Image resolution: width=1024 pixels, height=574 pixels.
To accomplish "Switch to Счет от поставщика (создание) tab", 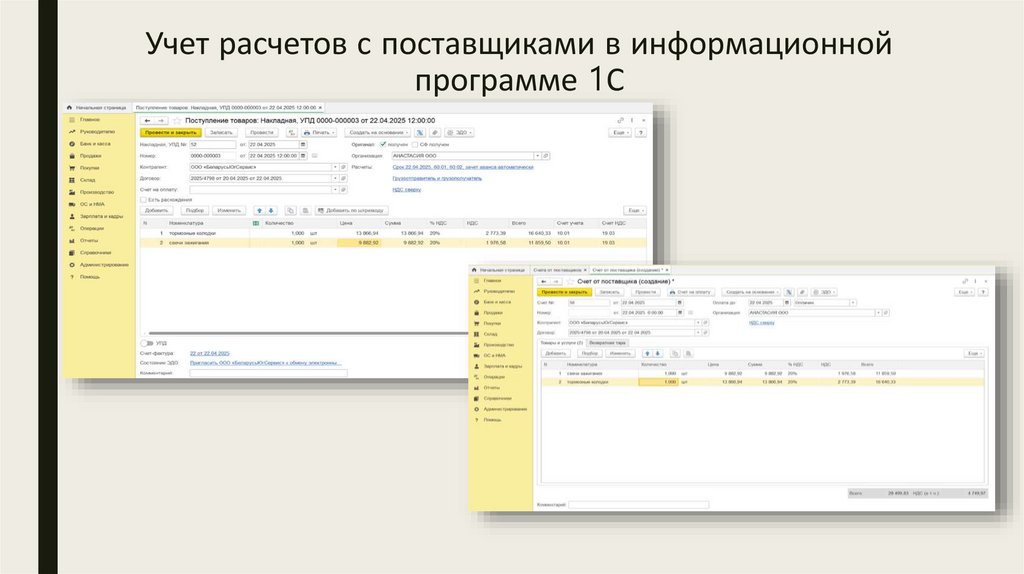I will click(630, 270).
